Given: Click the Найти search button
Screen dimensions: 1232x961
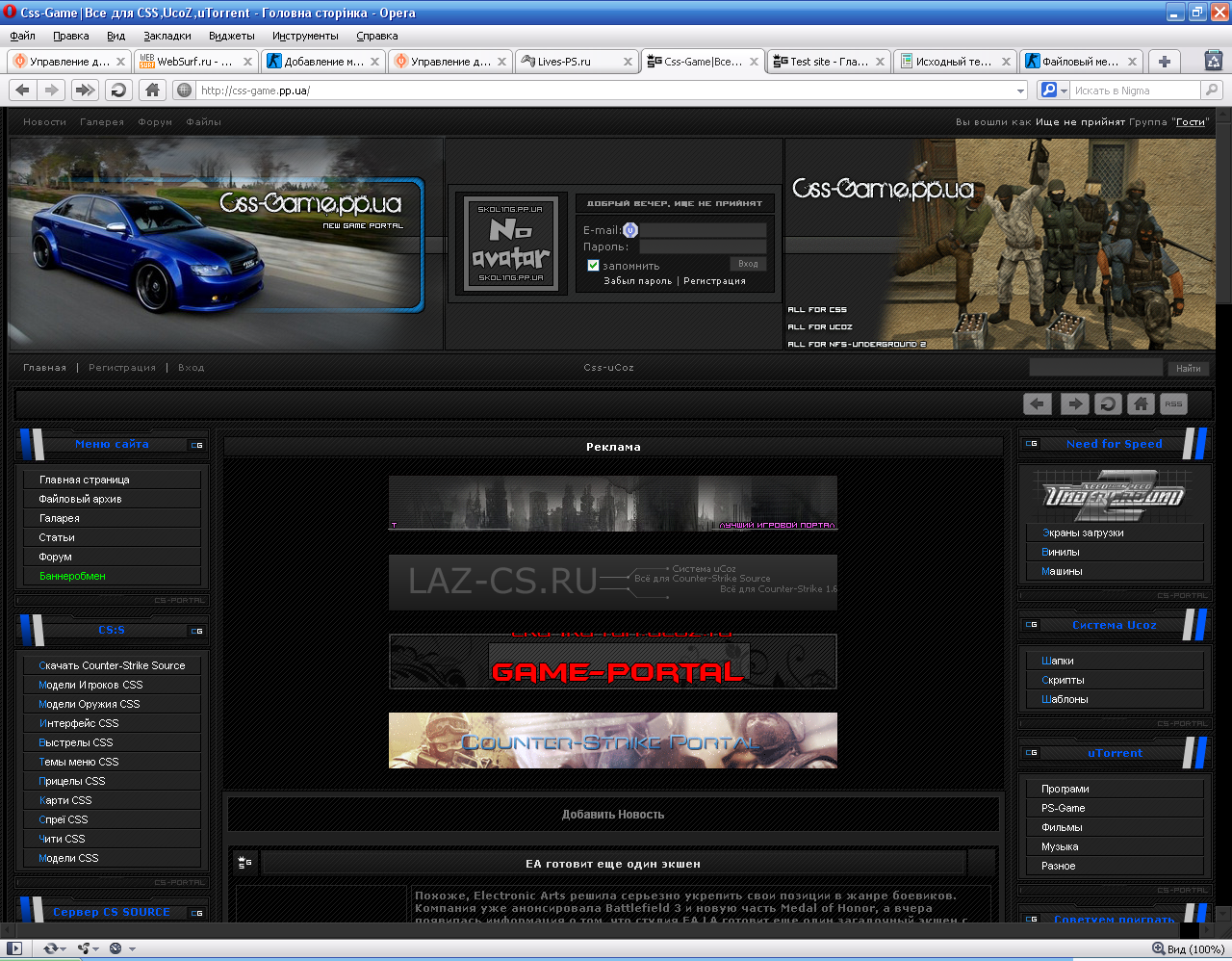Looking at the screenshot, I should 1189,368.
